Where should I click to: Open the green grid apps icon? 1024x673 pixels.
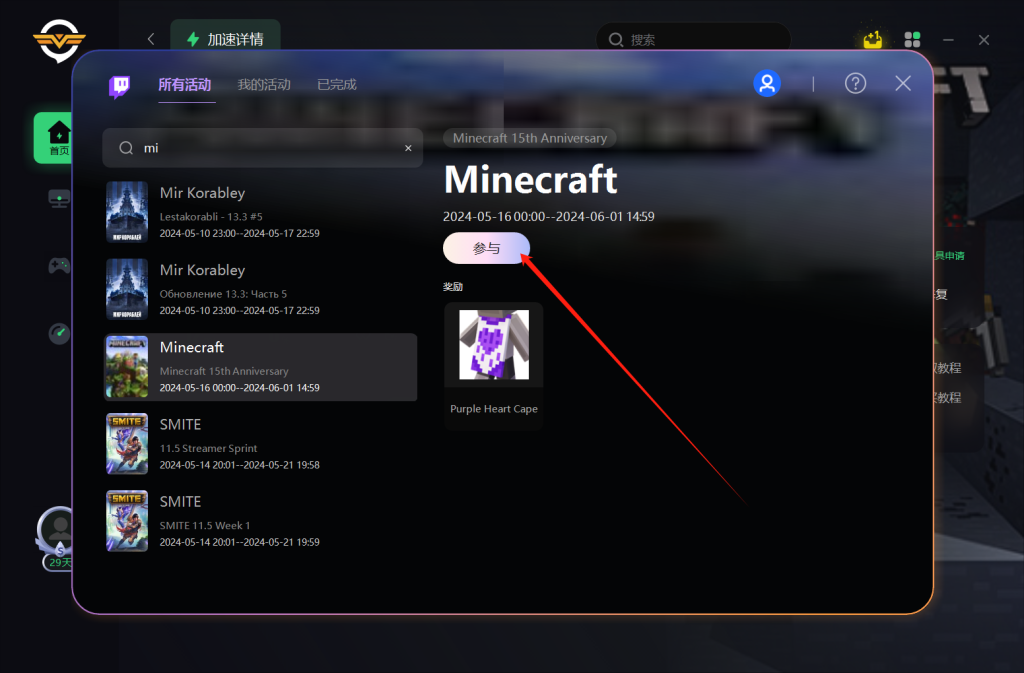coord(912,40)
